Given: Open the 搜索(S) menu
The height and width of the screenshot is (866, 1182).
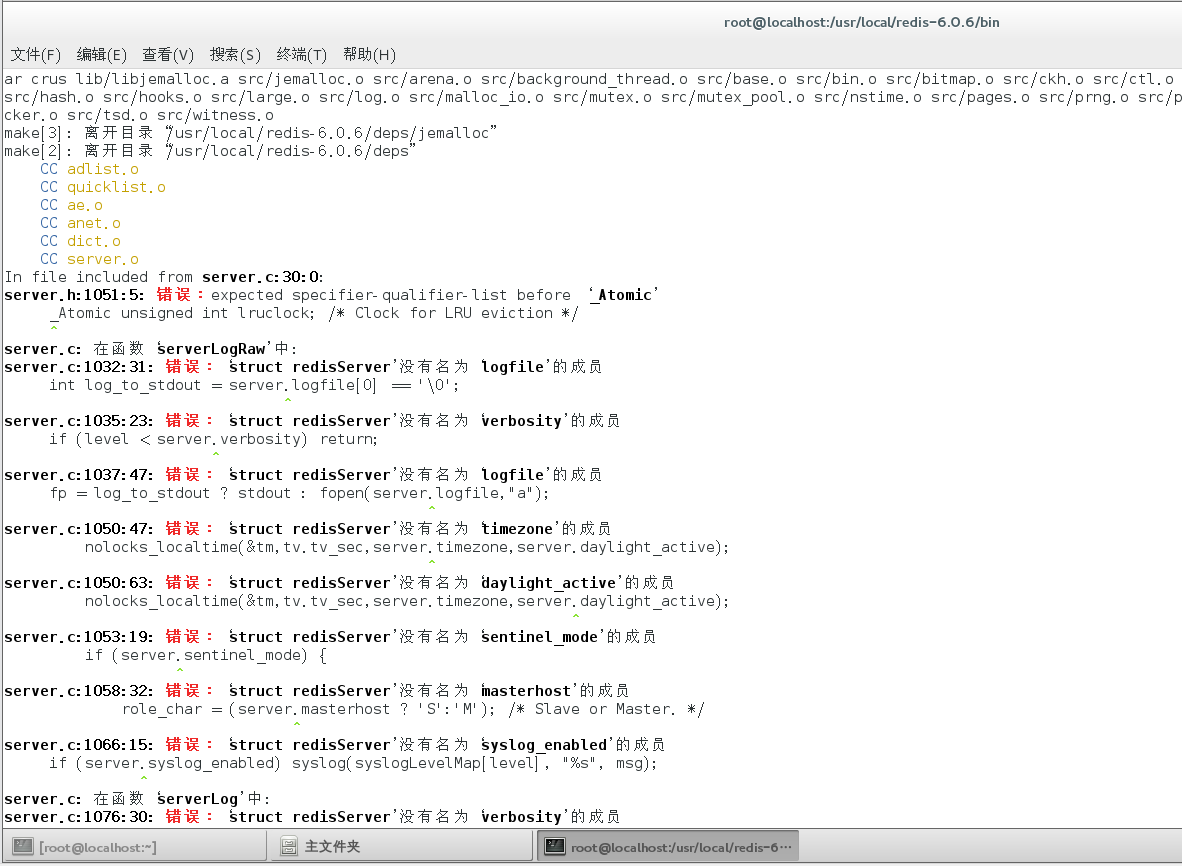Looking at the screenshot, I should click(x=235, y=54).
